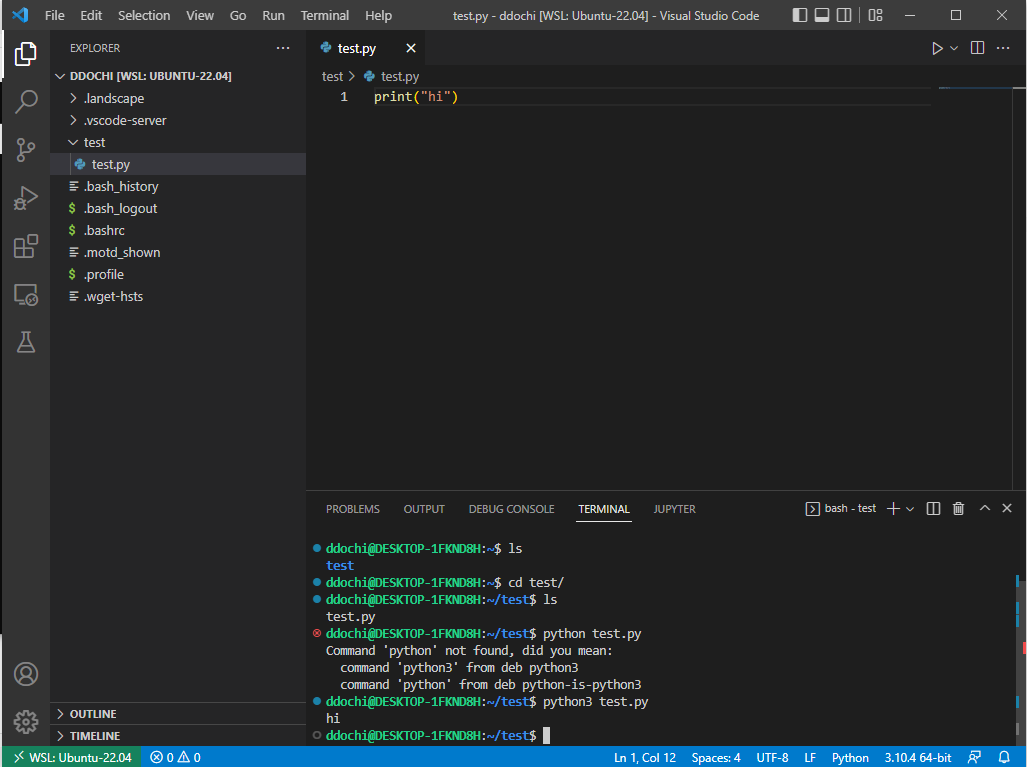The width and height of the screenshot is (1027, 767).
Task: Open the Search view
Action: (x=26, y=102)
